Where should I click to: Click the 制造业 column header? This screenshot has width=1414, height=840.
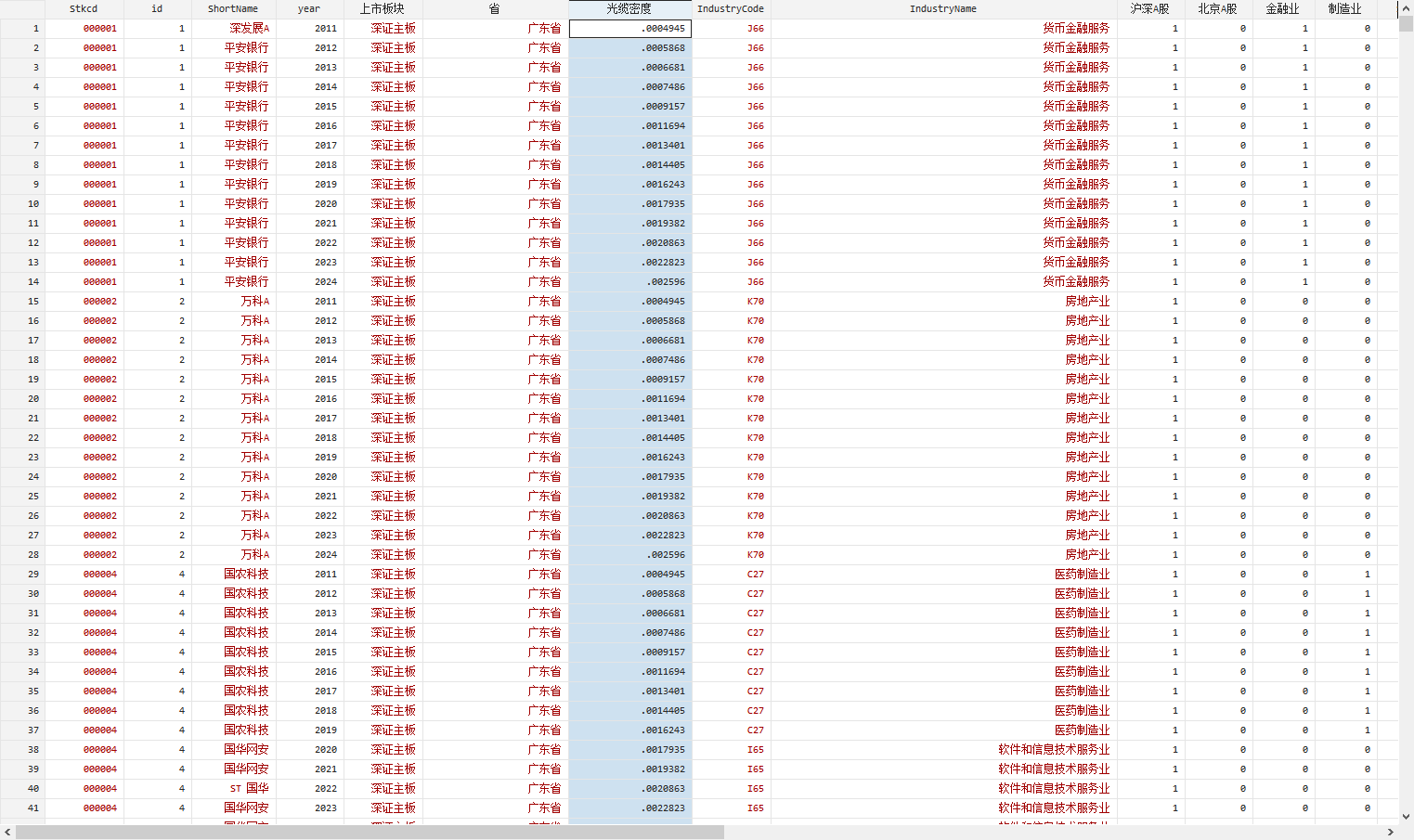pyautogui.click(x=1344, y=8)
